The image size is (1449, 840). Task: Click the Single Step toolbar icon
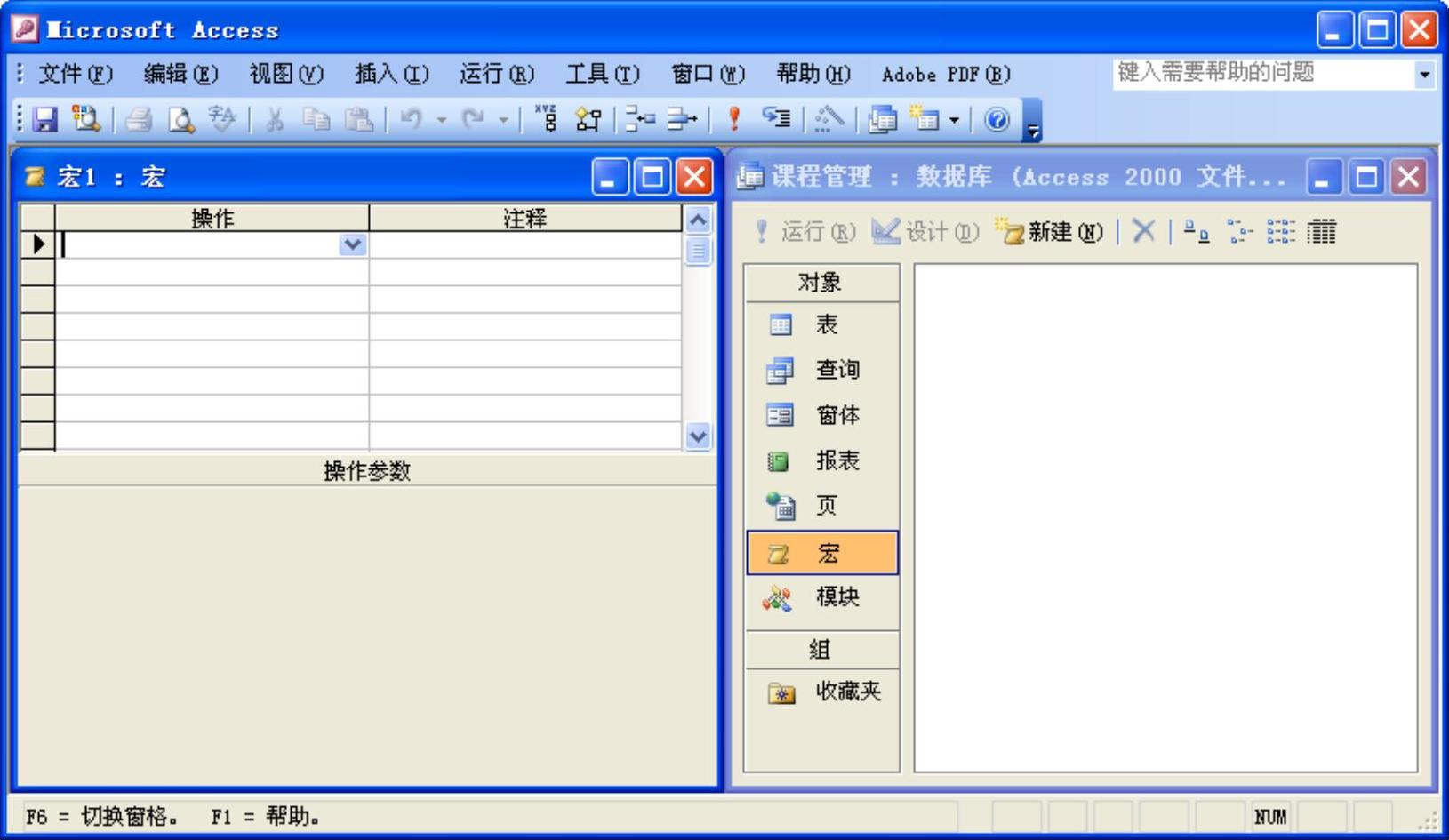click(776, 119)
